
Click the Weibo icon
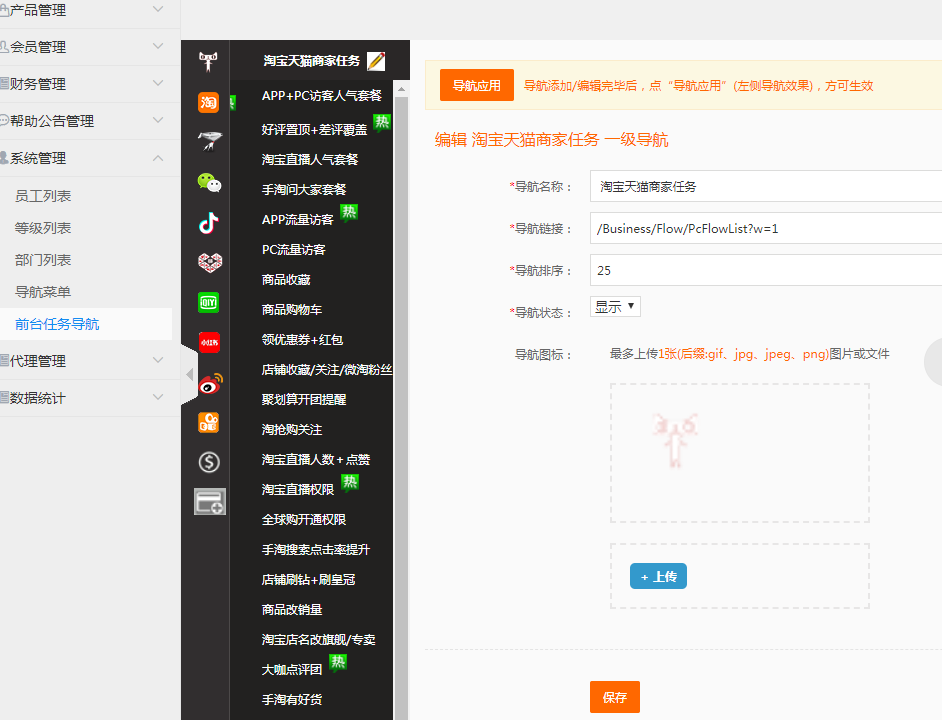pyautogui.click(x=208, y=382)
